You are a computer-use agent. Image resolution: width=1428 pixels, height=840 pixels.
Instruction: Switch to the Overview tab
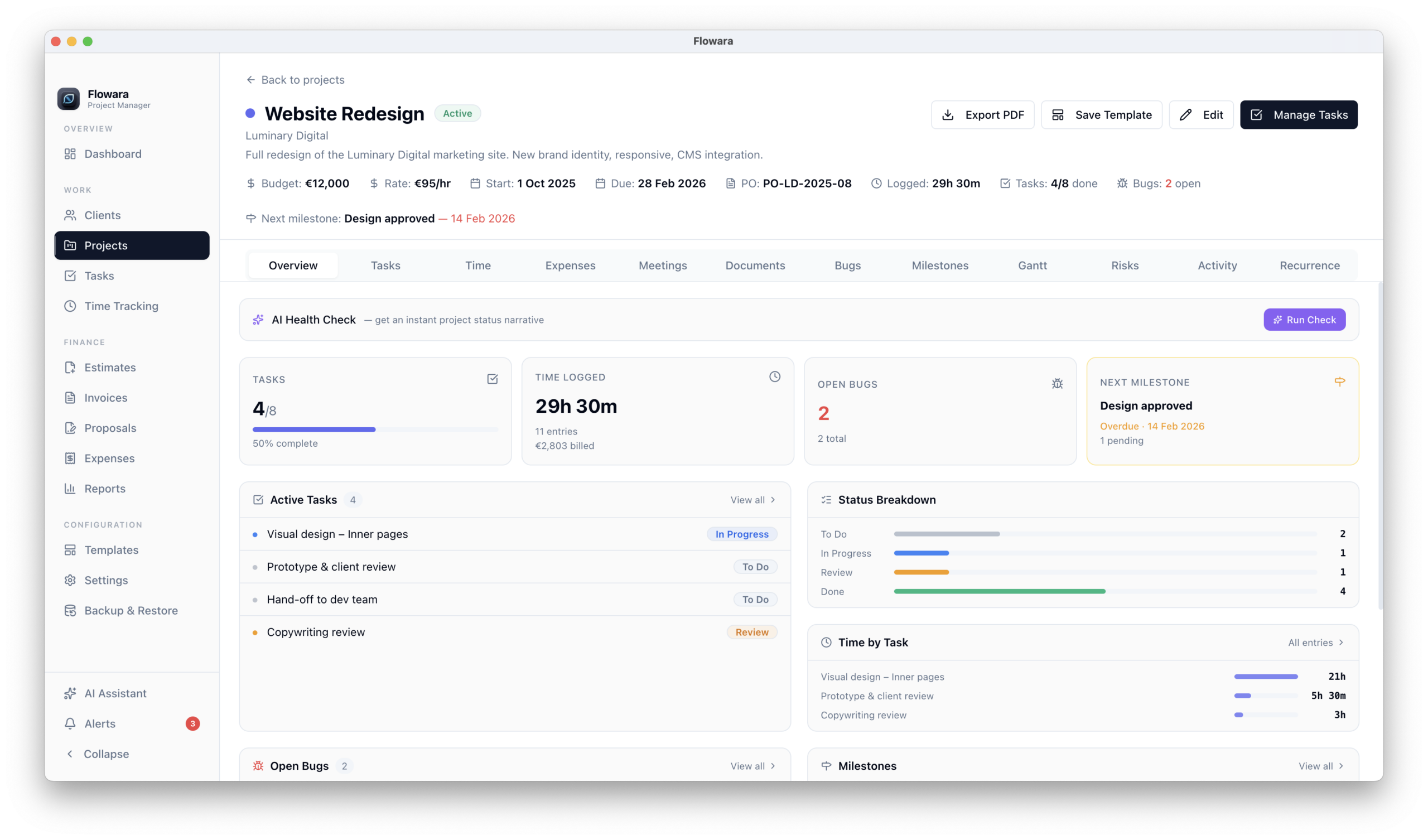[293, 265]
